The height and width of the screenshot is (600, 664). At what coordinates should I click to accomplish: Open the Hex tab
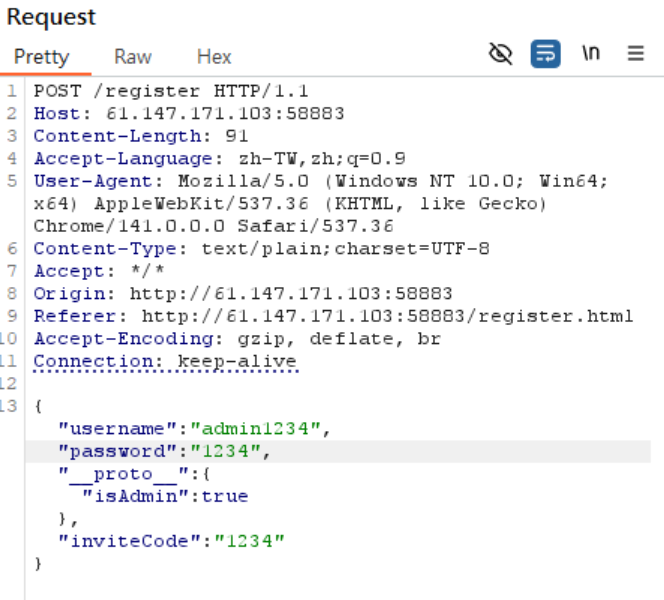pos(214,56)
